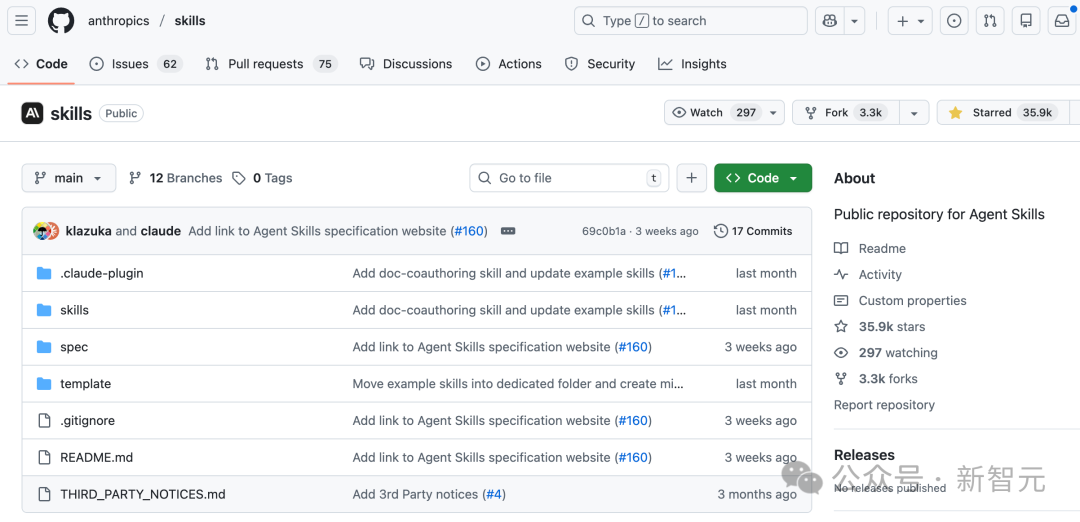The width and height of the screenshot is (1080, 522).
Task: View the 17 Commits history
Action: 753,231
